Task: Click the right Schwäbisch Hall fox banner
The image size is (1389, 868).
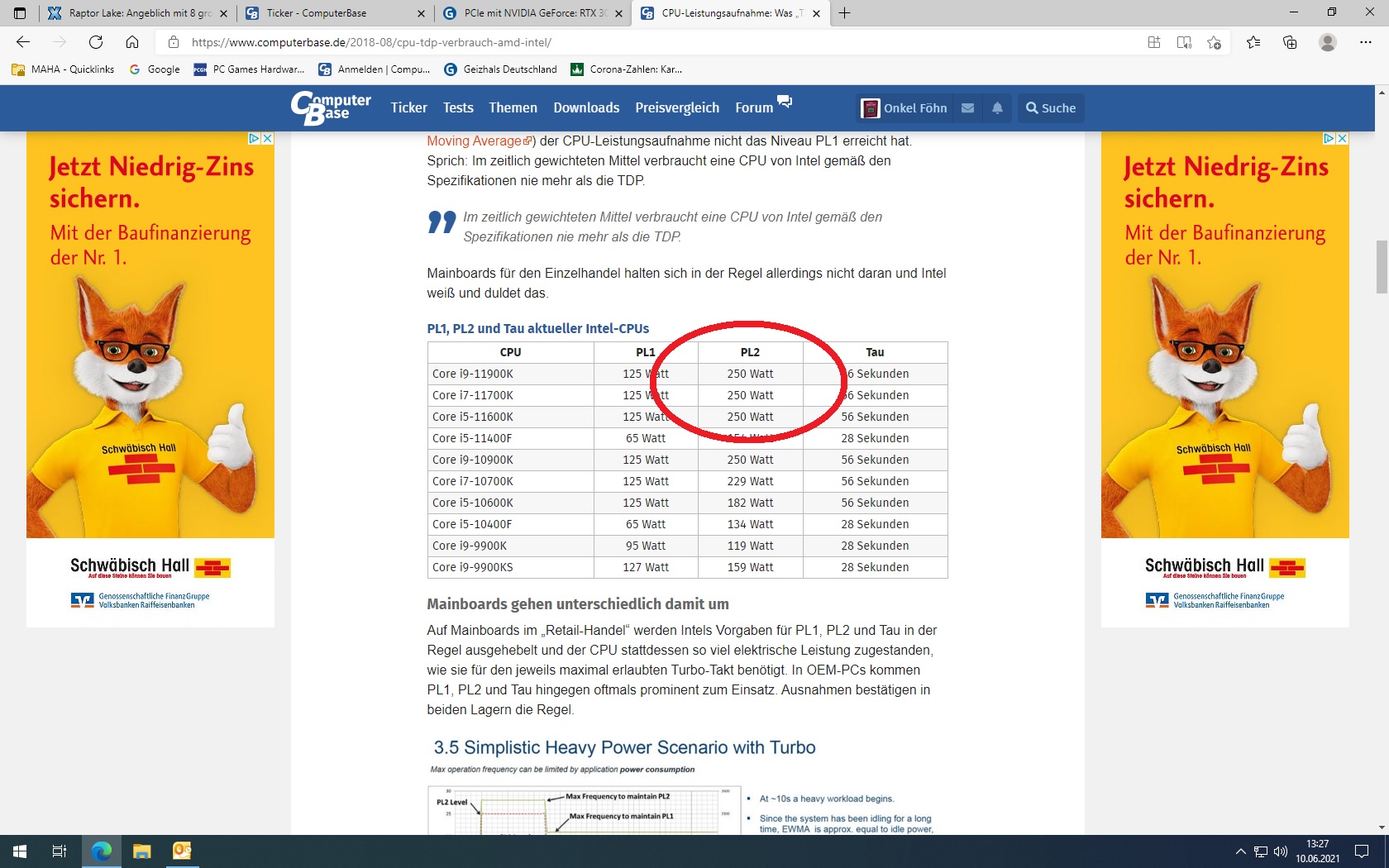Action: point(1225,379)
